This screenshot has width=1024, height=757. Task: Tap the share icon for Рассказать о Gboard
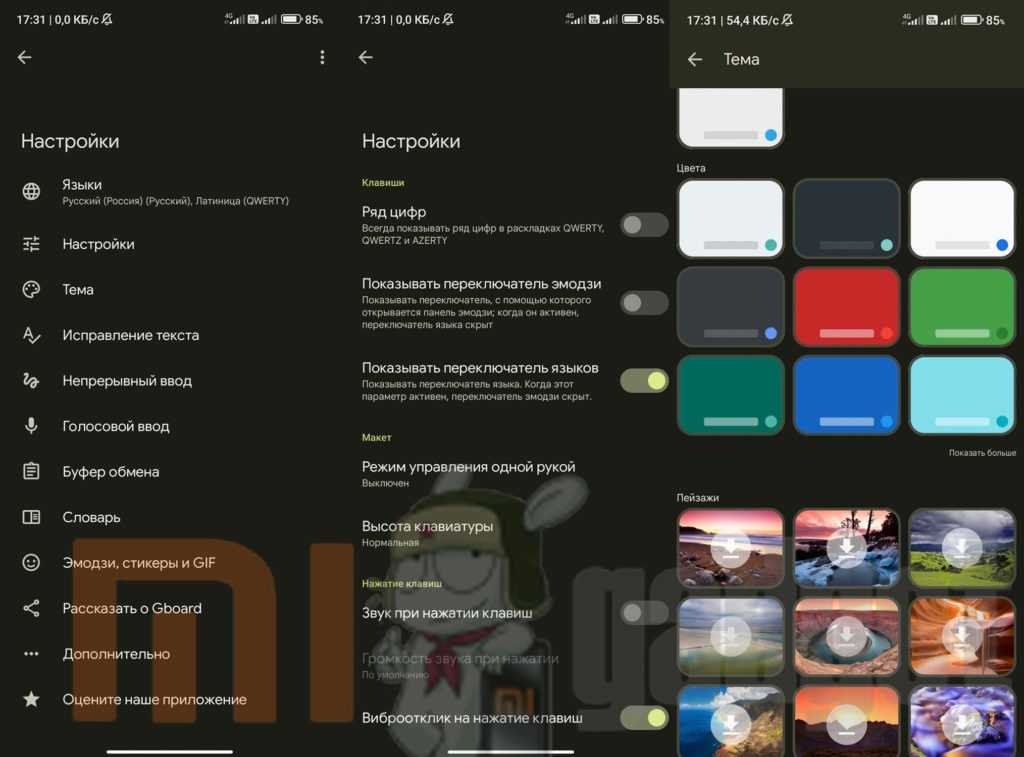[x=32, y=608]
